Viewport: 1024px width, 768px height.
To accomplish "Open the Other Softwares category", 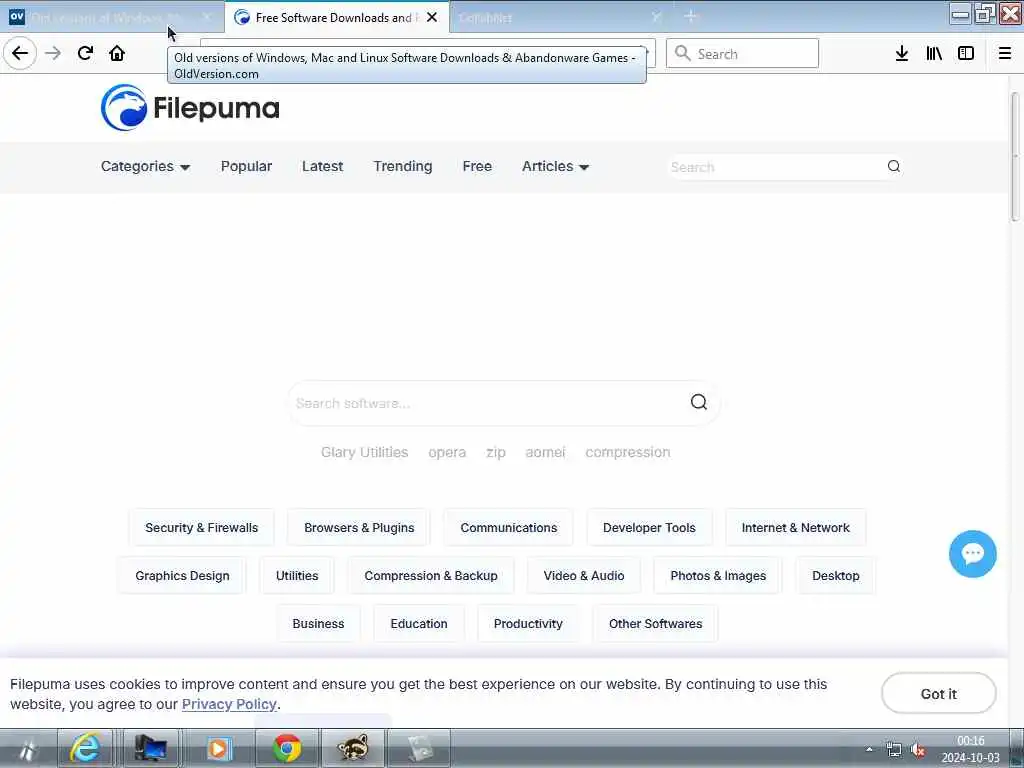I will coord(656,624).
